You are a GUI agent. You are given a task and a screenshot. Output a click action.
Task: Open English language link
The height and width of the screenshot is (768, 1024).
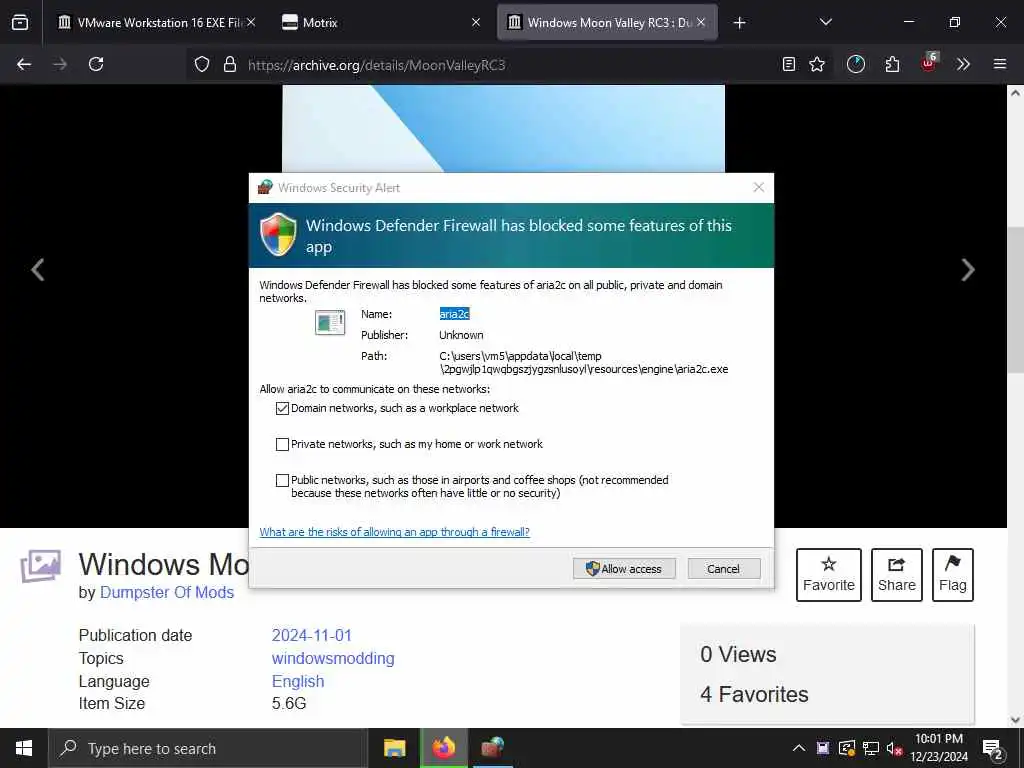pos(298,681)
